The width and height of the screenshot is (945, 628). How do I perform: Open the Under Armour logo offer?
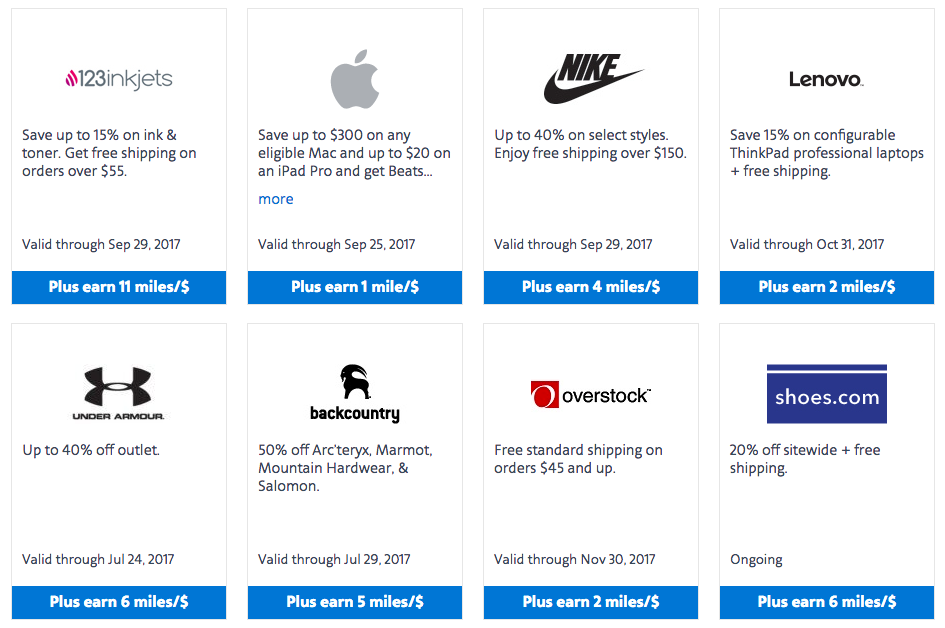click(118, 393)
